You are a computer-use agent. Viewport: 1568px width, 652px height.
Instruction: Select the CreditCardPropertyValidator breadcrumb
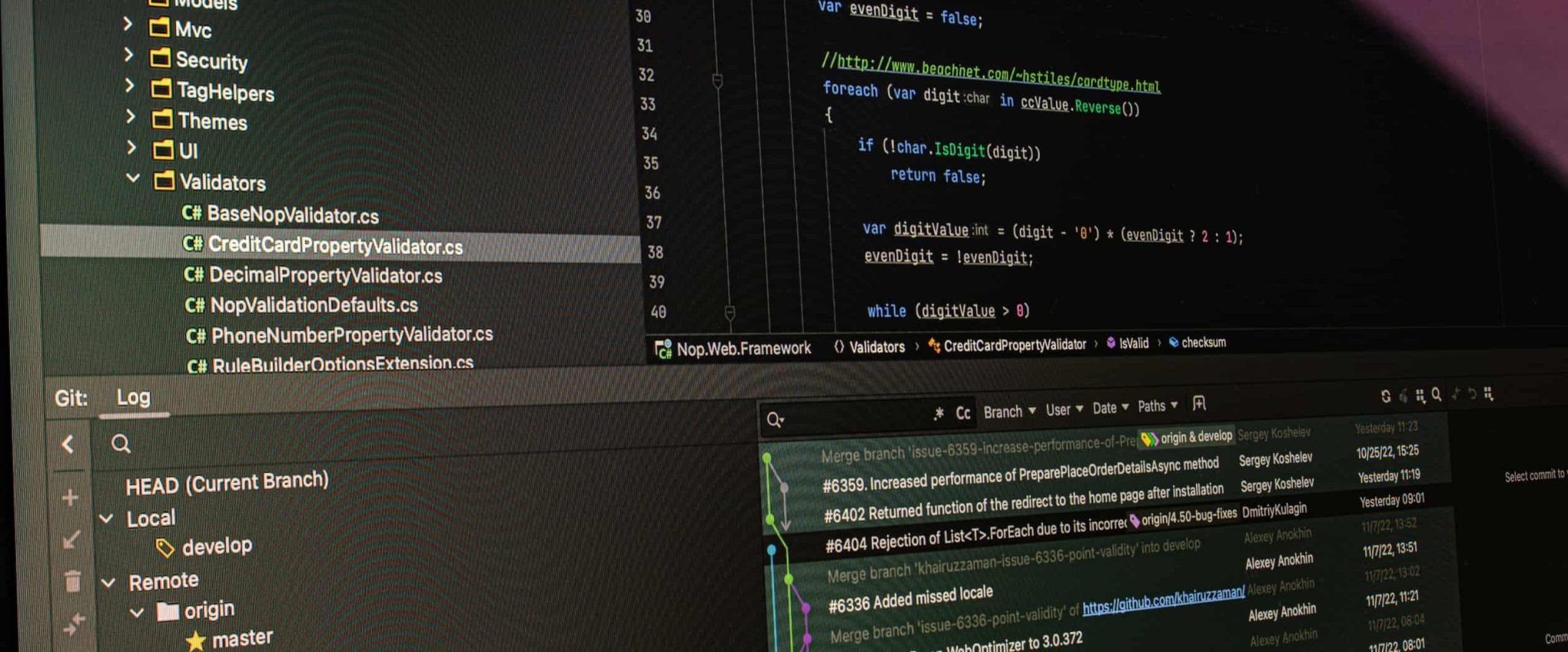tap(1014, 345)
